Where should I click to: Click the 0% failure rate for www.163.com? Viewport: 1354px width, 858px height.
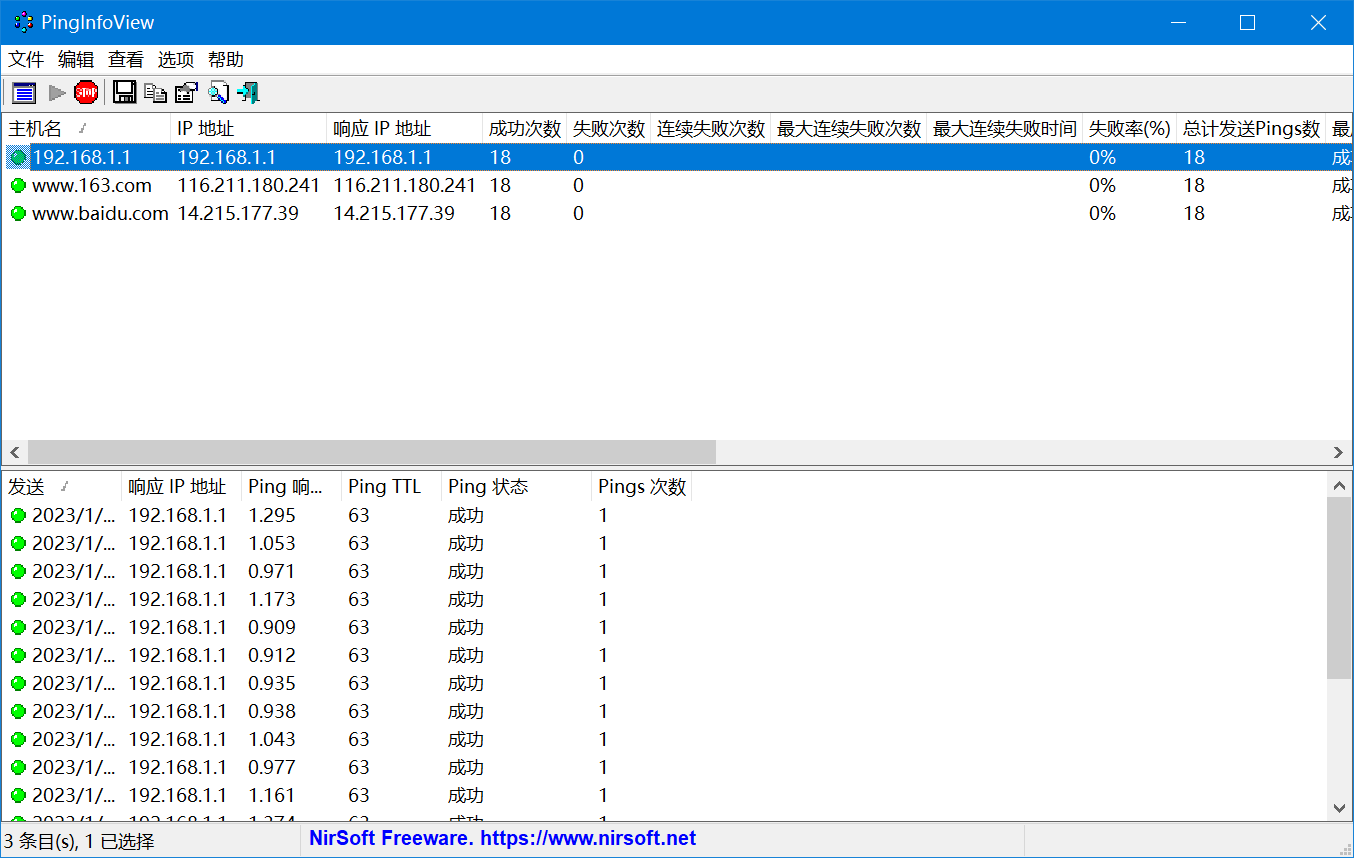point(1103,185)
